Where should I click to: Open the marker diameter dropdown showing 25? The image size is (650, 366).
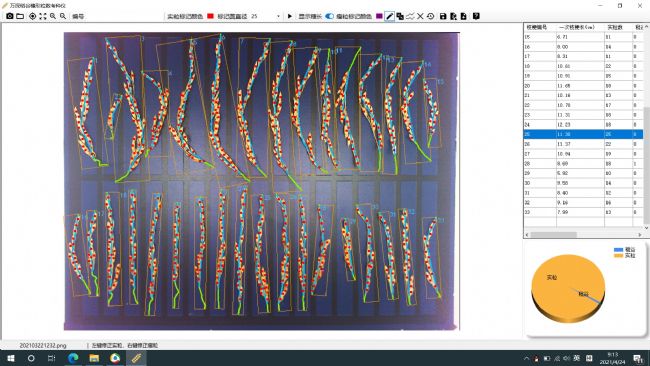[x=265, y=16]
